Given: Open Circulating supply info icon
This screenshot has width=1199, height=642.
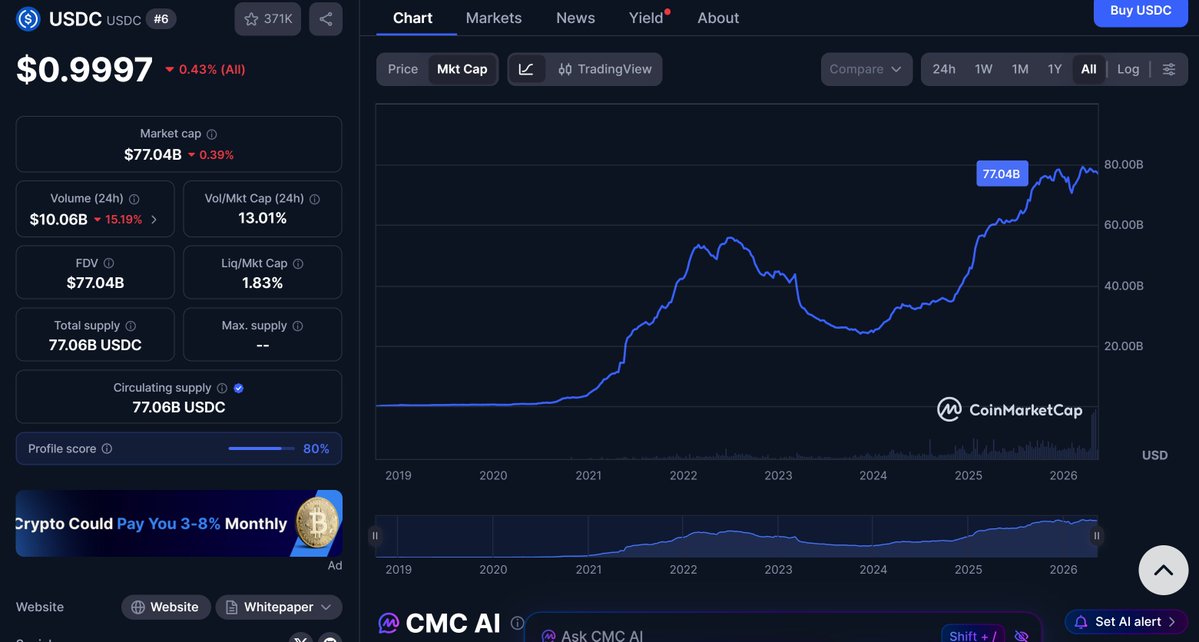Looking at the screenshot, I should (x=222, y=388).
